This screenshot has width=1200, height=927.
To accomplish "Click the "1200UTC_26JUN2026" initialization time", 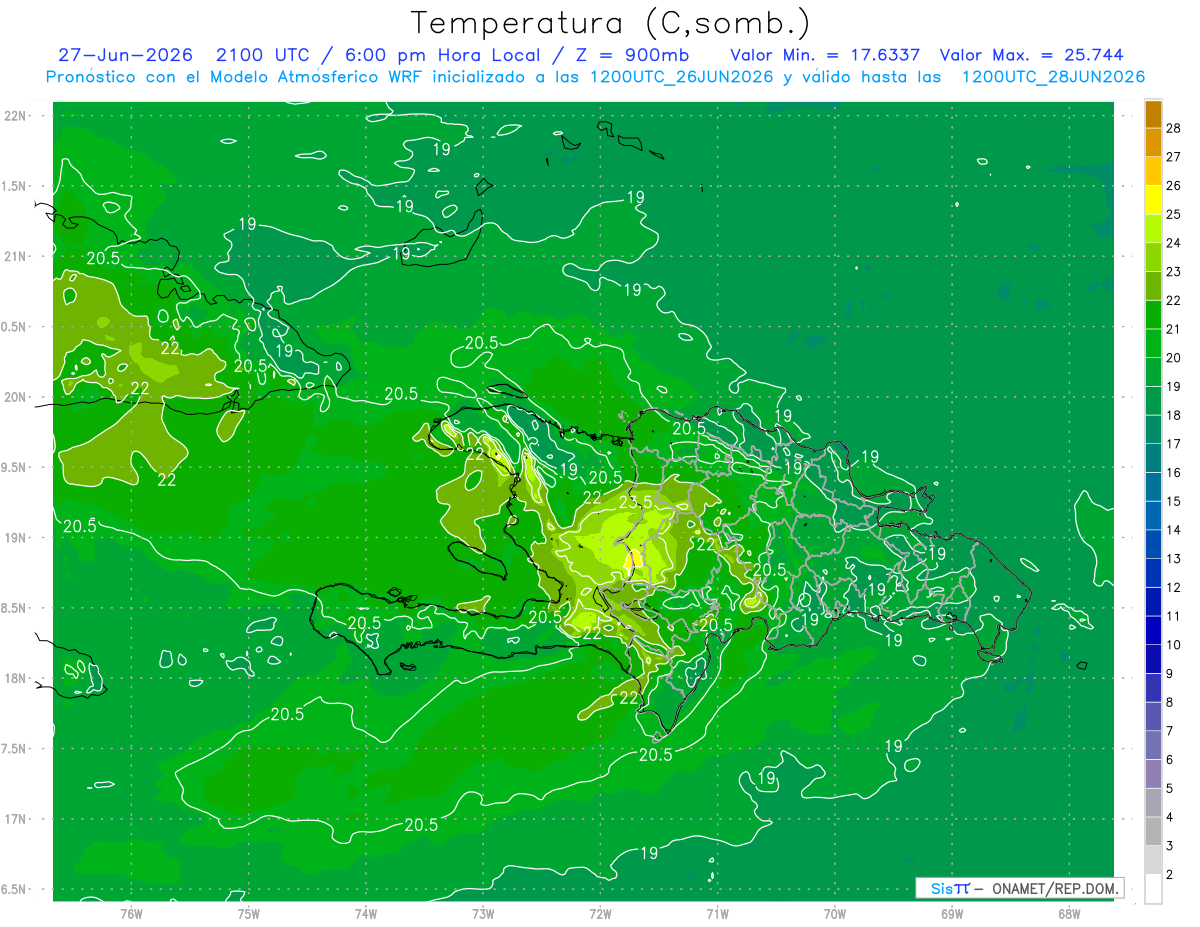I will pos(682,77).
